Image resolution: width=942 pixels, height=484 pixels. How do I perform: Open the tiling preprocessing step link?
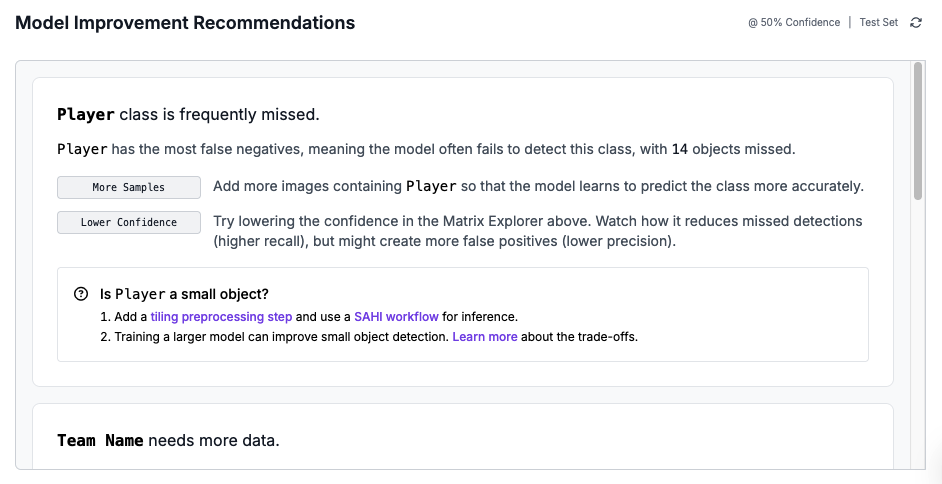click(x=221, y=316)
